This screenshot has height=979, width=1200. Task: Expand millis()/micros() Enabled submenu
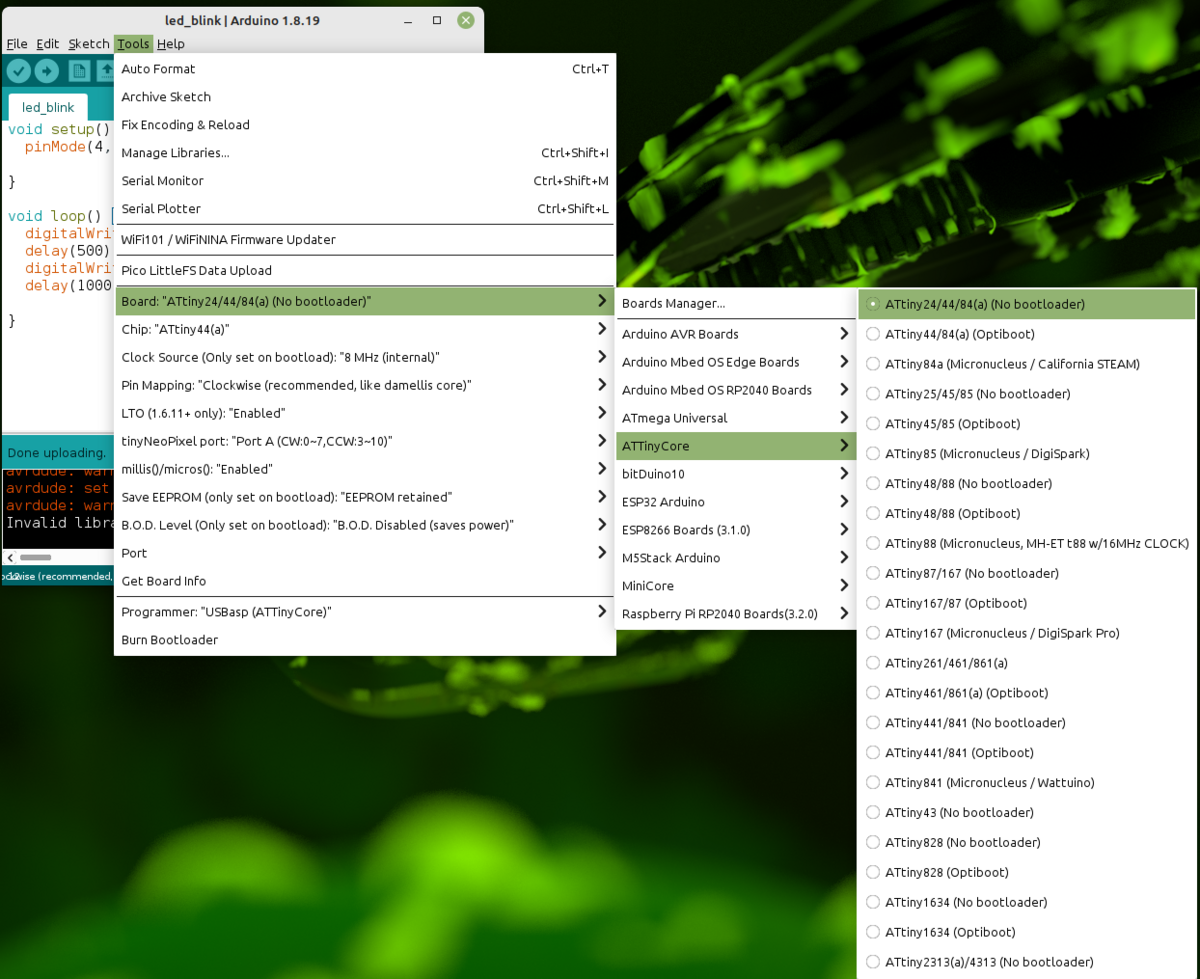365,469
